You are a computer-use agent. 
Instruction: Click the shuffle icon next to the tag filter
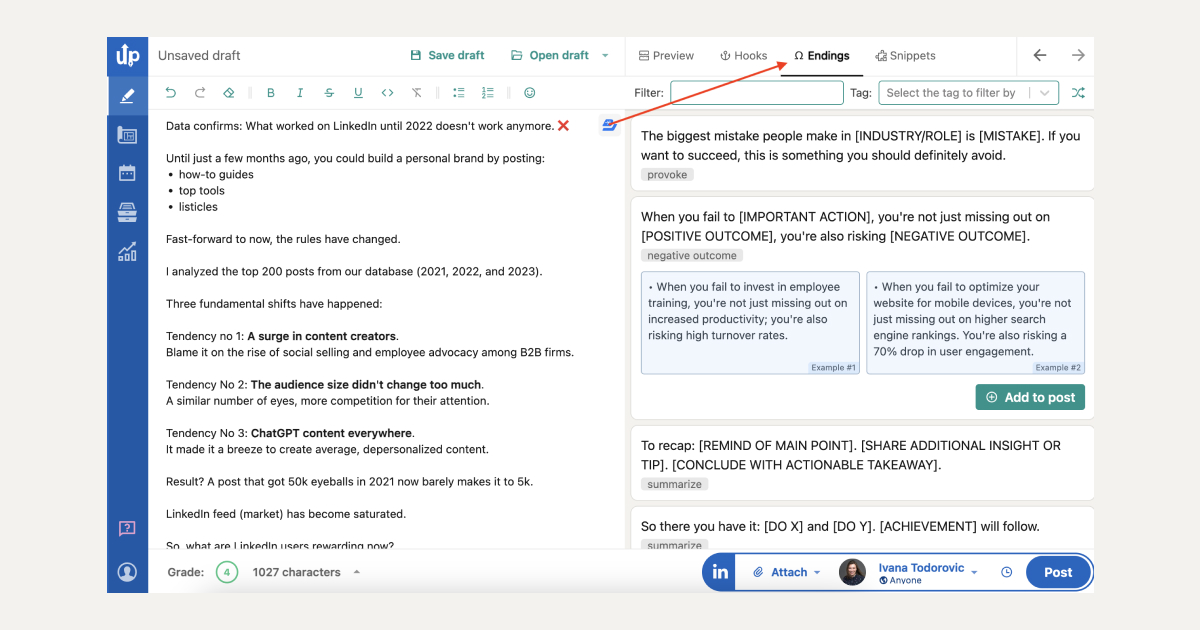click(1076, 92)
